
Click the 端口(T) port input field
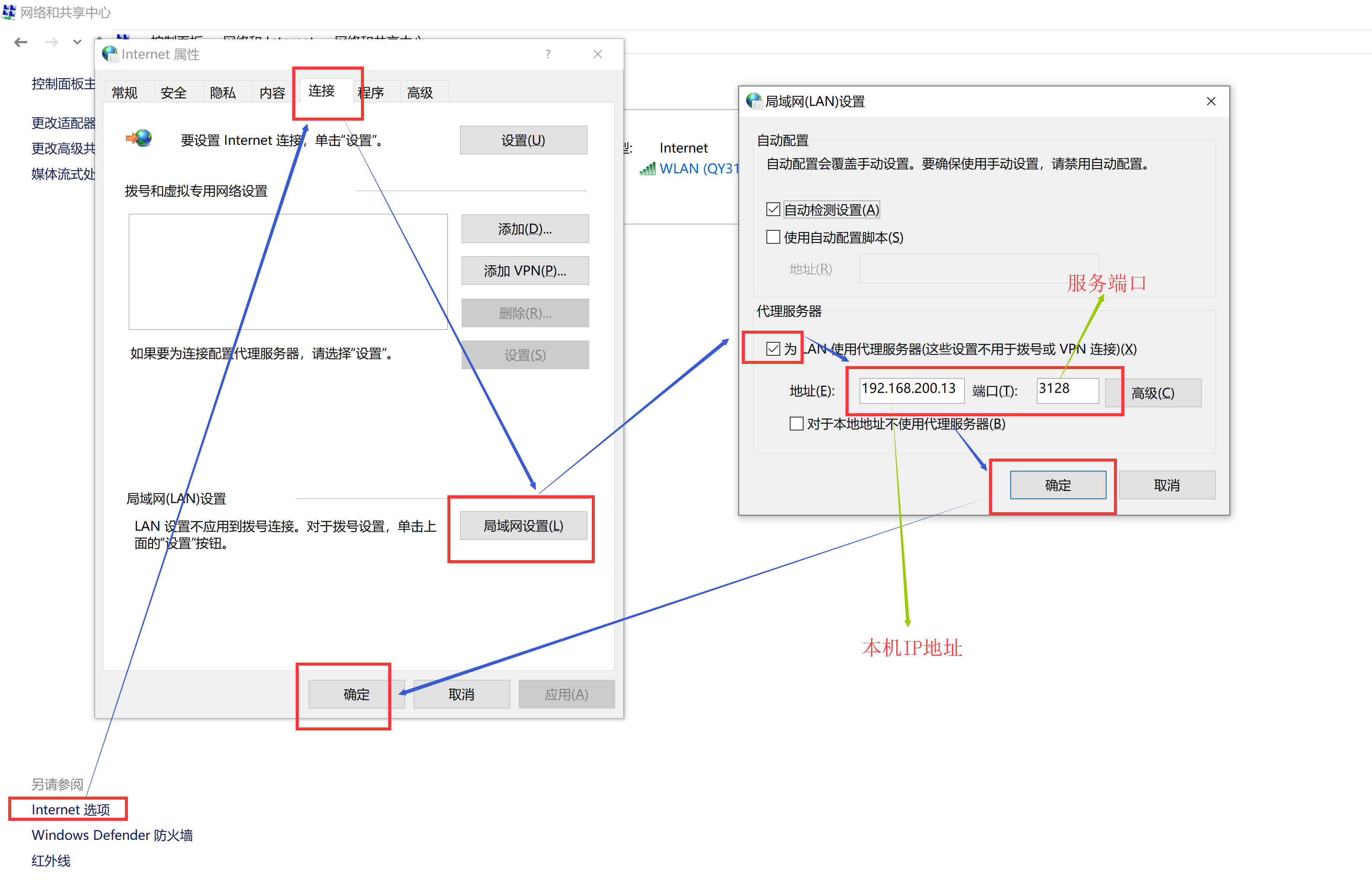click(x=1067, y=390)
